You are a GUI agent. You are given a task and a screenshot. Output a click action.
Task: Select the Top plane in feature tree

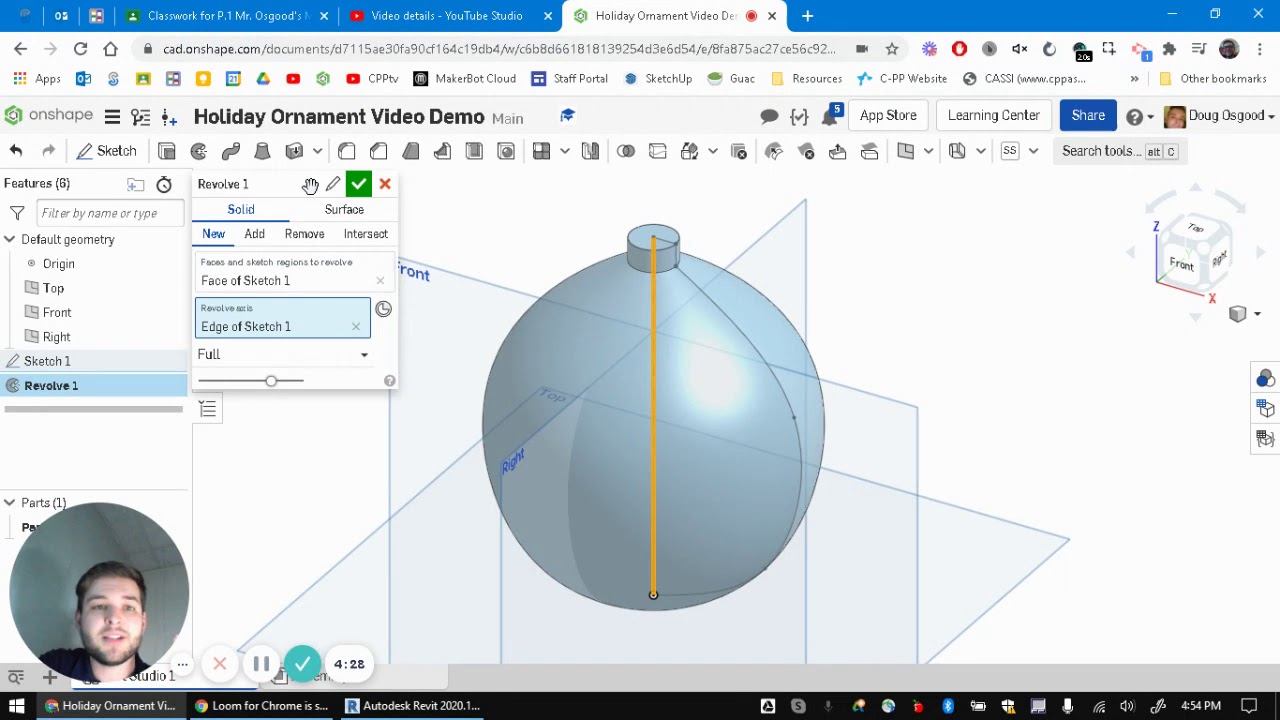53,288
